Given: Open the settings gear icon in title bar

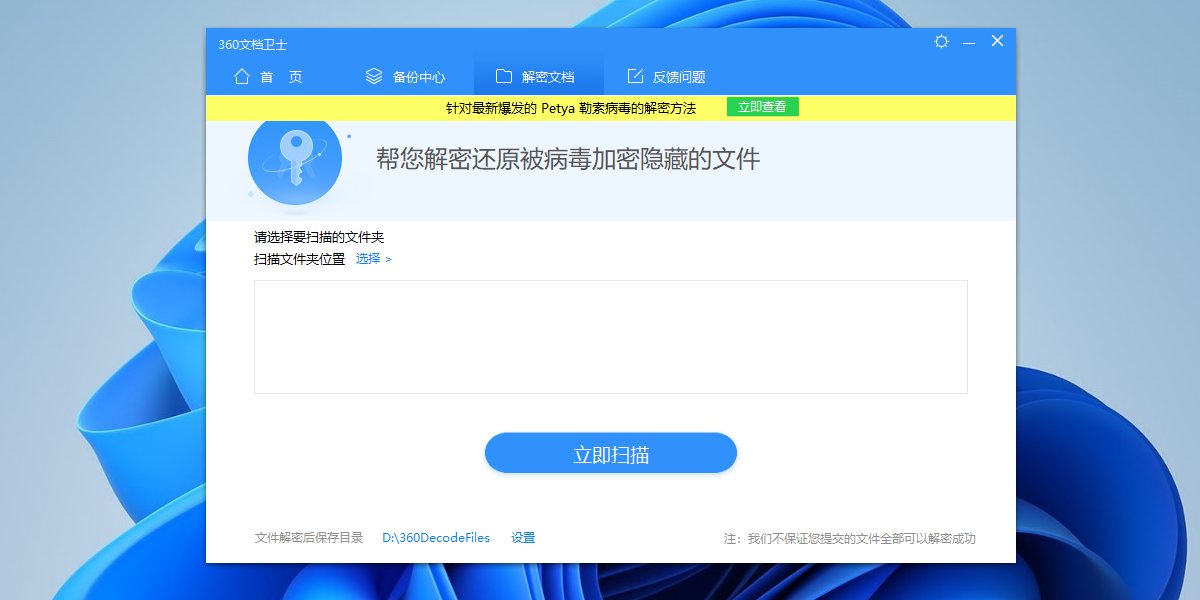Looking at the screenshot, I should coord(941,42).
